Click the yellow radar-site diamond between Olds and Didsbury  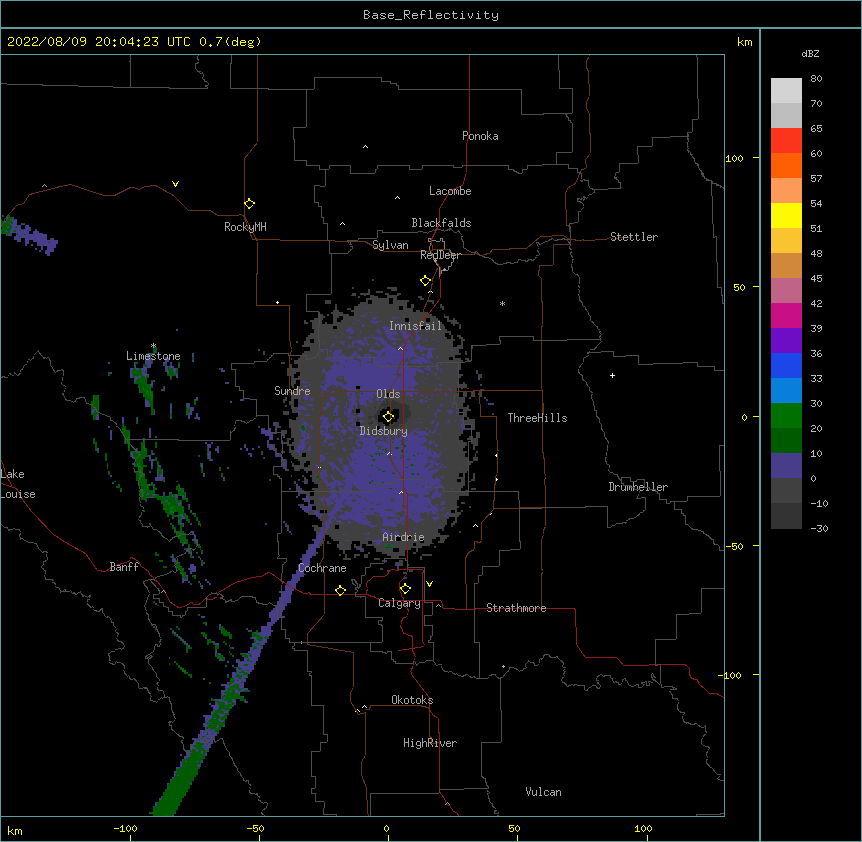[x=388, y=417]
